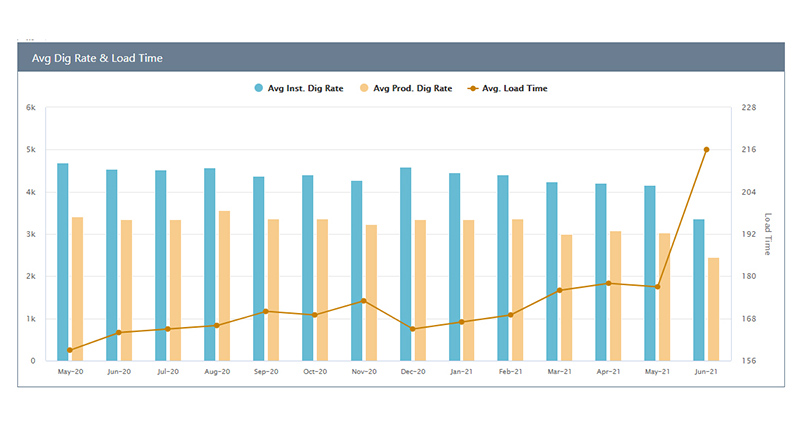Click the Sep-20 x-axis label
Viewport: 800px width, 437px height.
click(x=266, y=371)
